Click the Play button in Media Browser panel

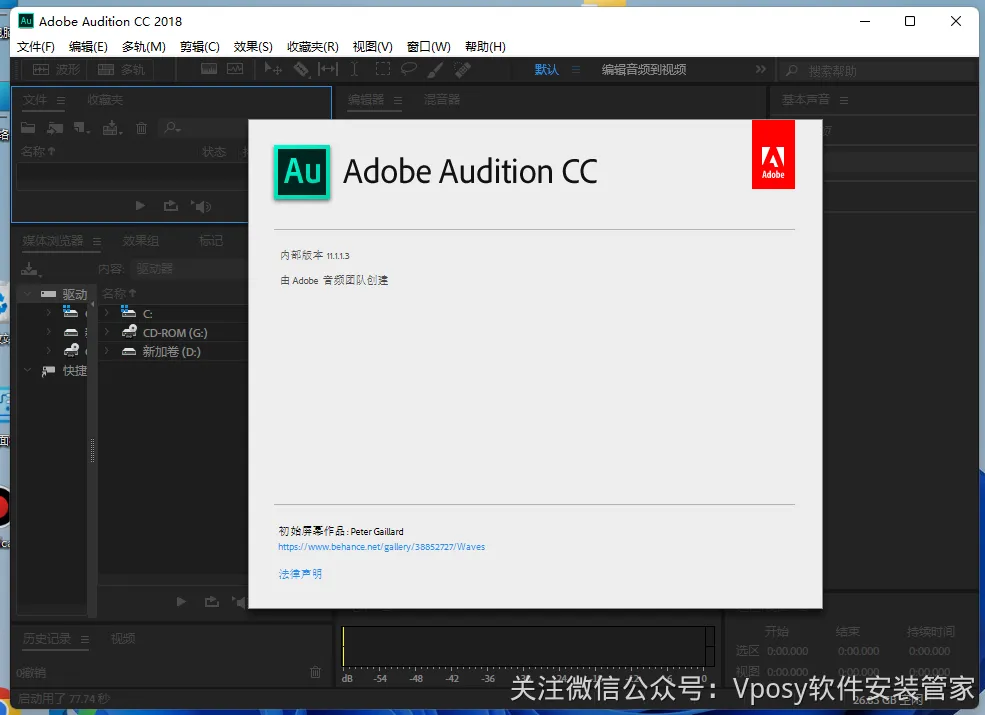pyautogui.click(x=181, y=601)
